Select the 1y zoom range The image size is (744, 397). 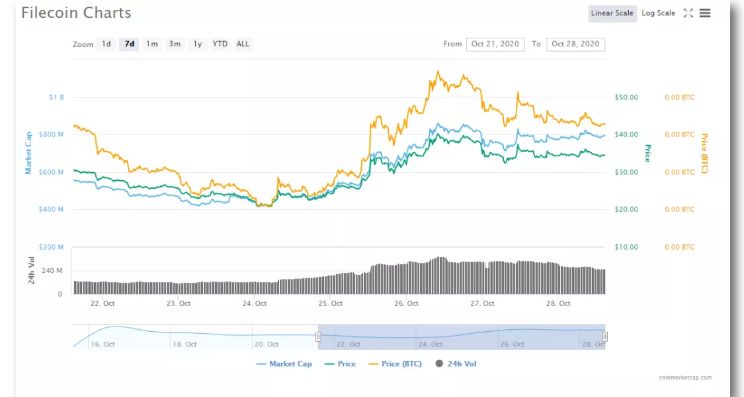[x=197, y=44]
